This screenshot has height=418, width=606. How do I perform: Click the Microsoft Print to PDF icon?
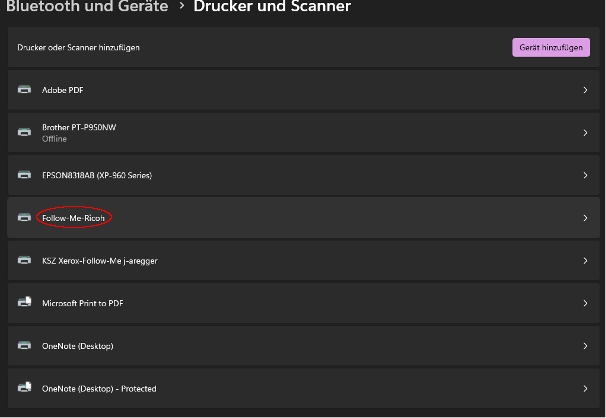coord(24,302)
